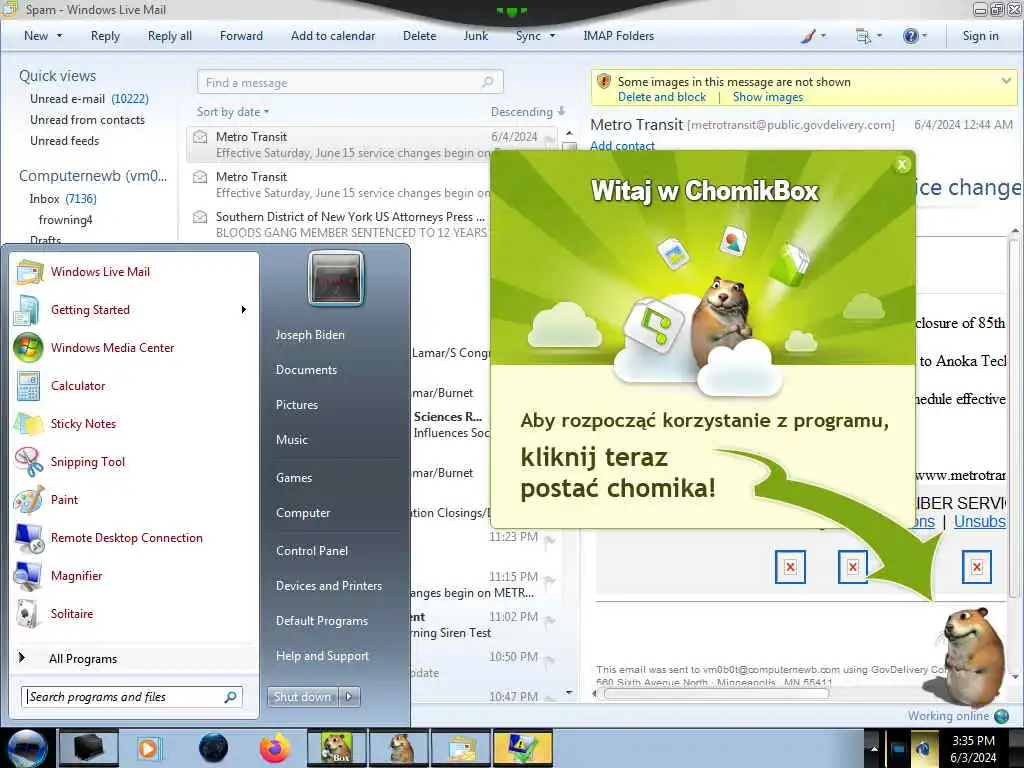Select the frowning4 folder
Image resolution: width=1024 pixels, height=768 pixels.
[x=65, y=219]
